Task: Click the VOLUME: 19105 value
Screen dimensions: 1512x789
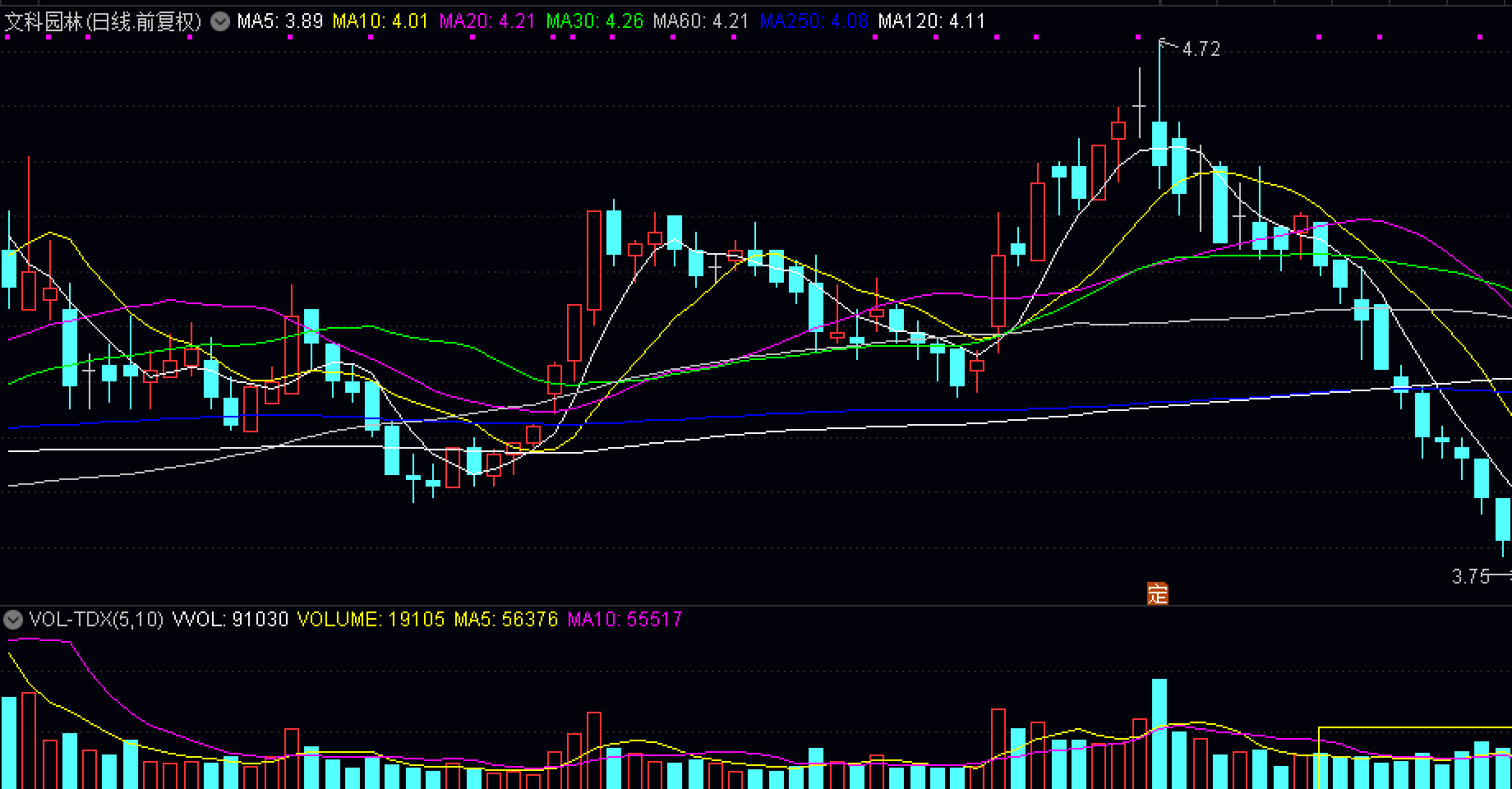Action: [371, 619]
